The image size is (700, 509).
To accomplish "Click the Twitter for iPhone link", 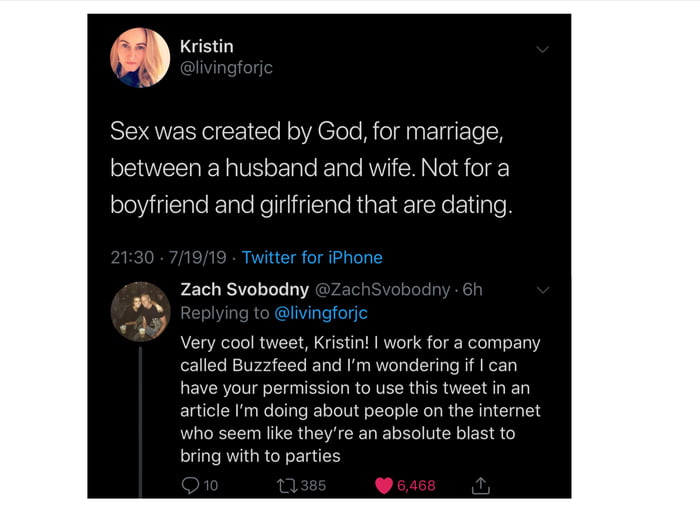I will [312, 257].
